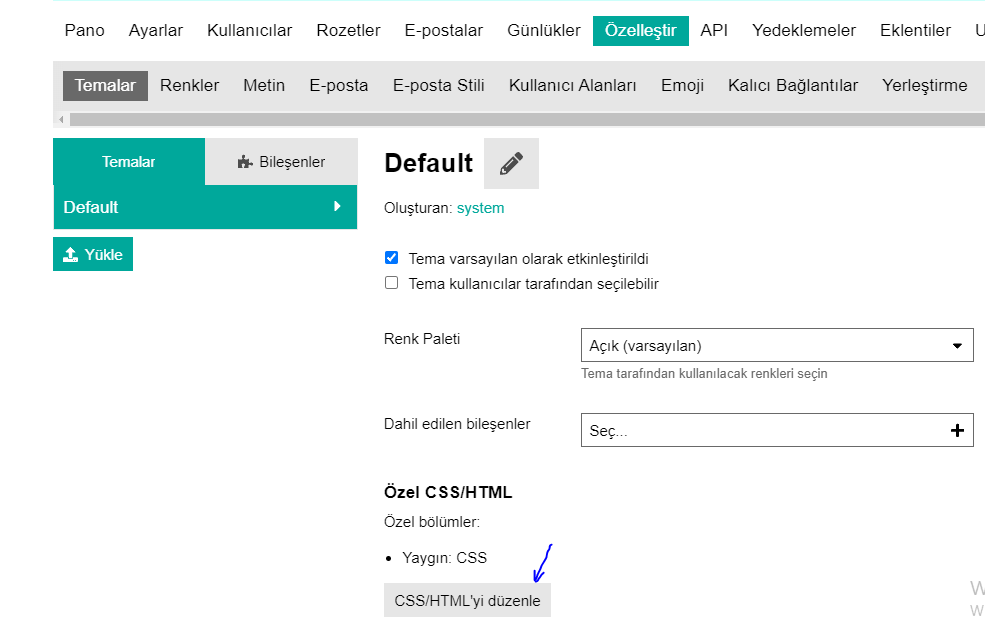
Task: Click the upload icon on Yükle button
Action: pyautogui.click(x=70, y=254)
